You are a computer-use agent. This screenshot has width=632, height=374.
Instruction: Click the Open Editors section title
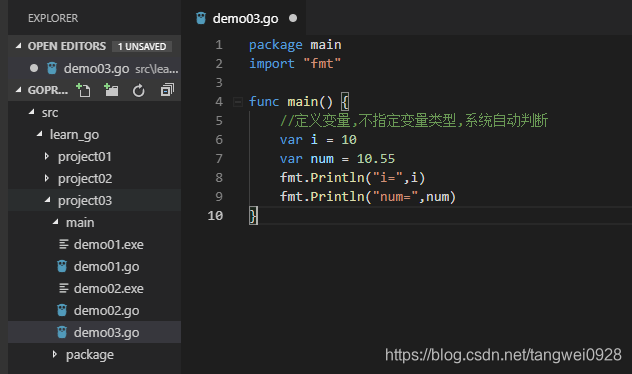(x=67, y=46)
